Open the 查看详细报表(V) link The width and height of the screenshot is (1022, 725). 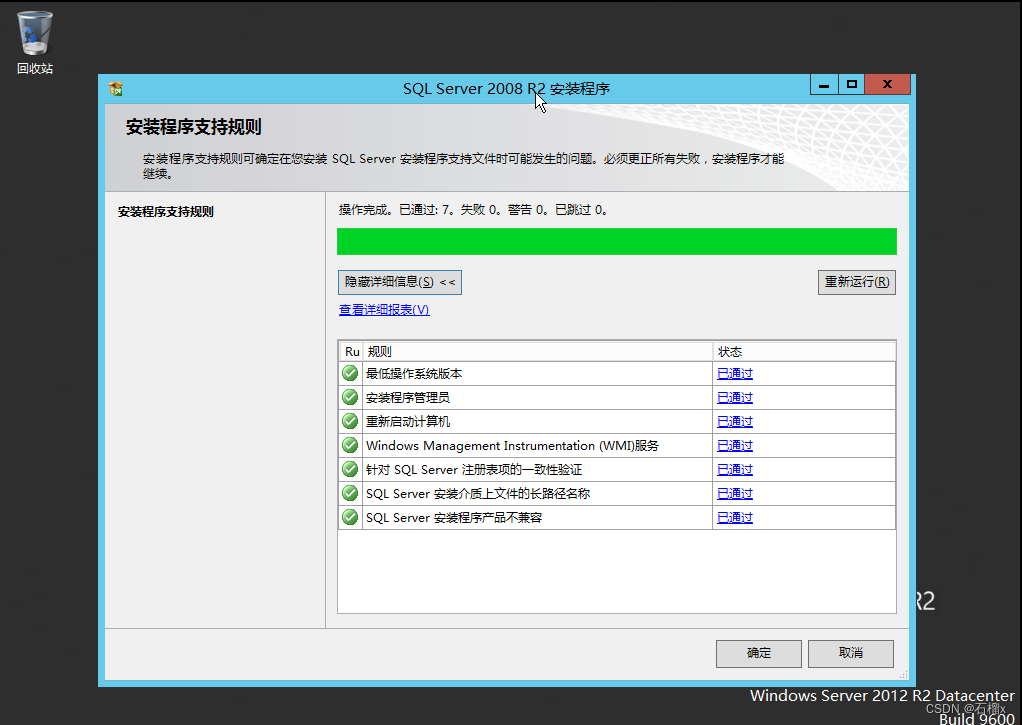384,310
